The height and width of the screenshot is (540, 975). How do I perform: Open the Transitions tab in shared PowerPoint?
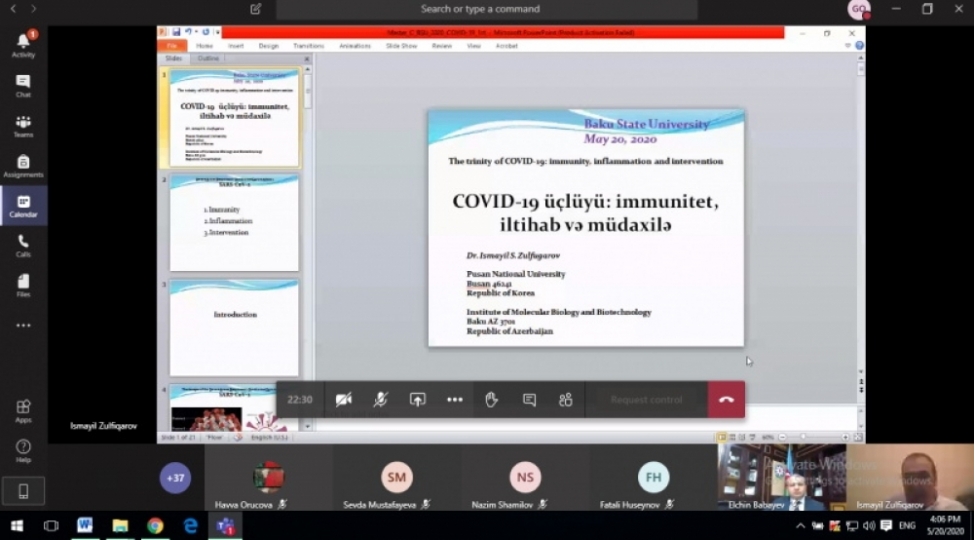308,45
